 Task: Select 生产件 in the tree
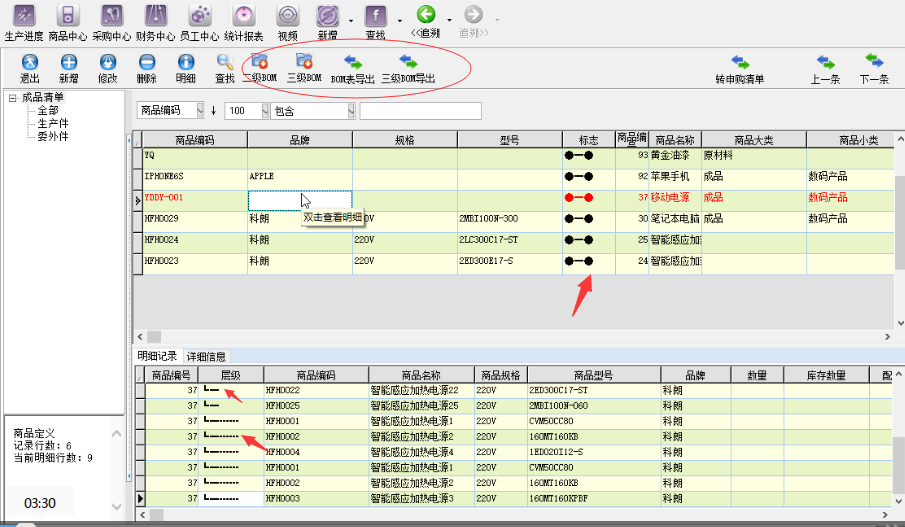click(x=53, y=124)
